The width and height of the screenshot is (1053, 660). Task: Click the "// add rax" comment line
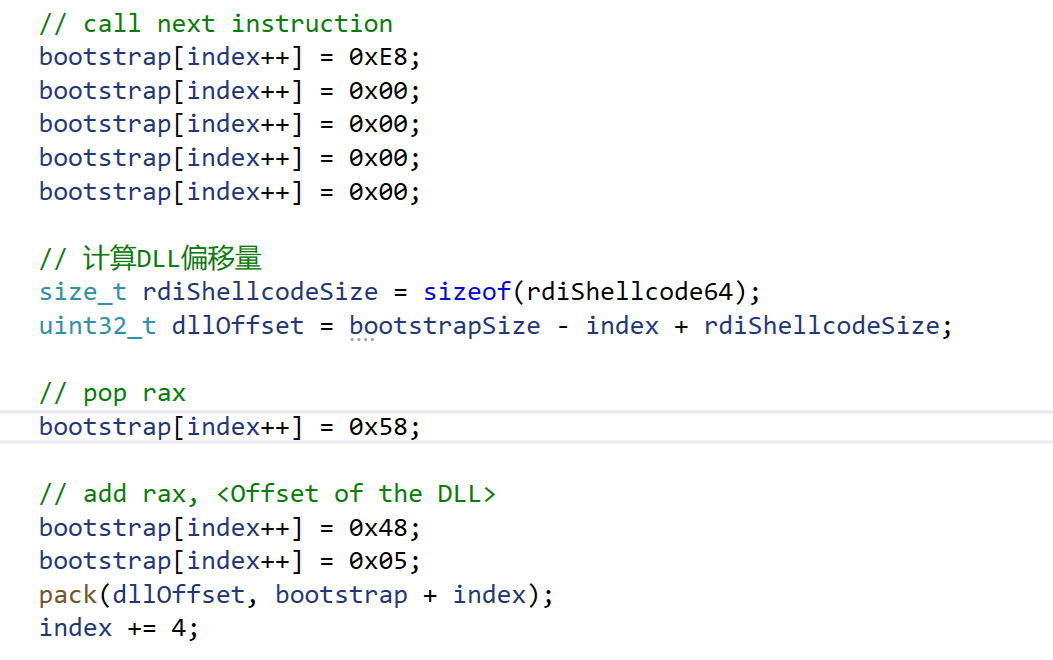[267, 494]
